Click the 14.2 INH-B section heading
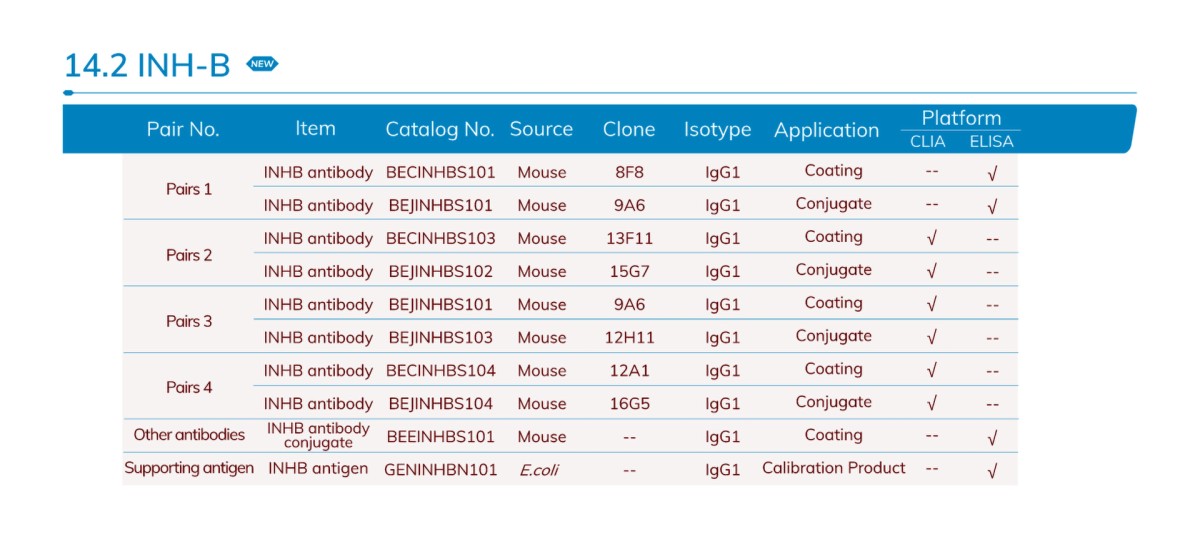The image size is (1200, 534). (x=147, y=66)
